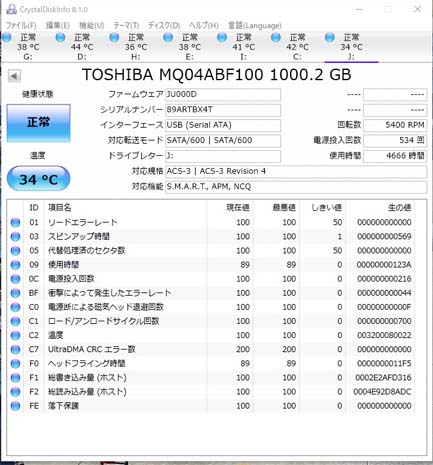Image resolution: width=433 pixels, height=465 pixels.
Task: Open the 機能(U) menu
Action: (91, 25)
